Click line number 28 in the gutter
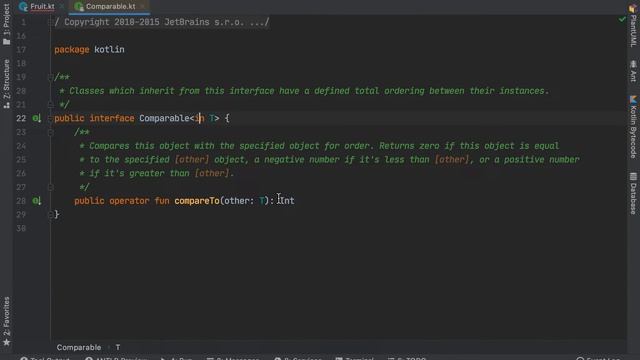The width and height of the screenshot is (640, 360). point(21,201)
